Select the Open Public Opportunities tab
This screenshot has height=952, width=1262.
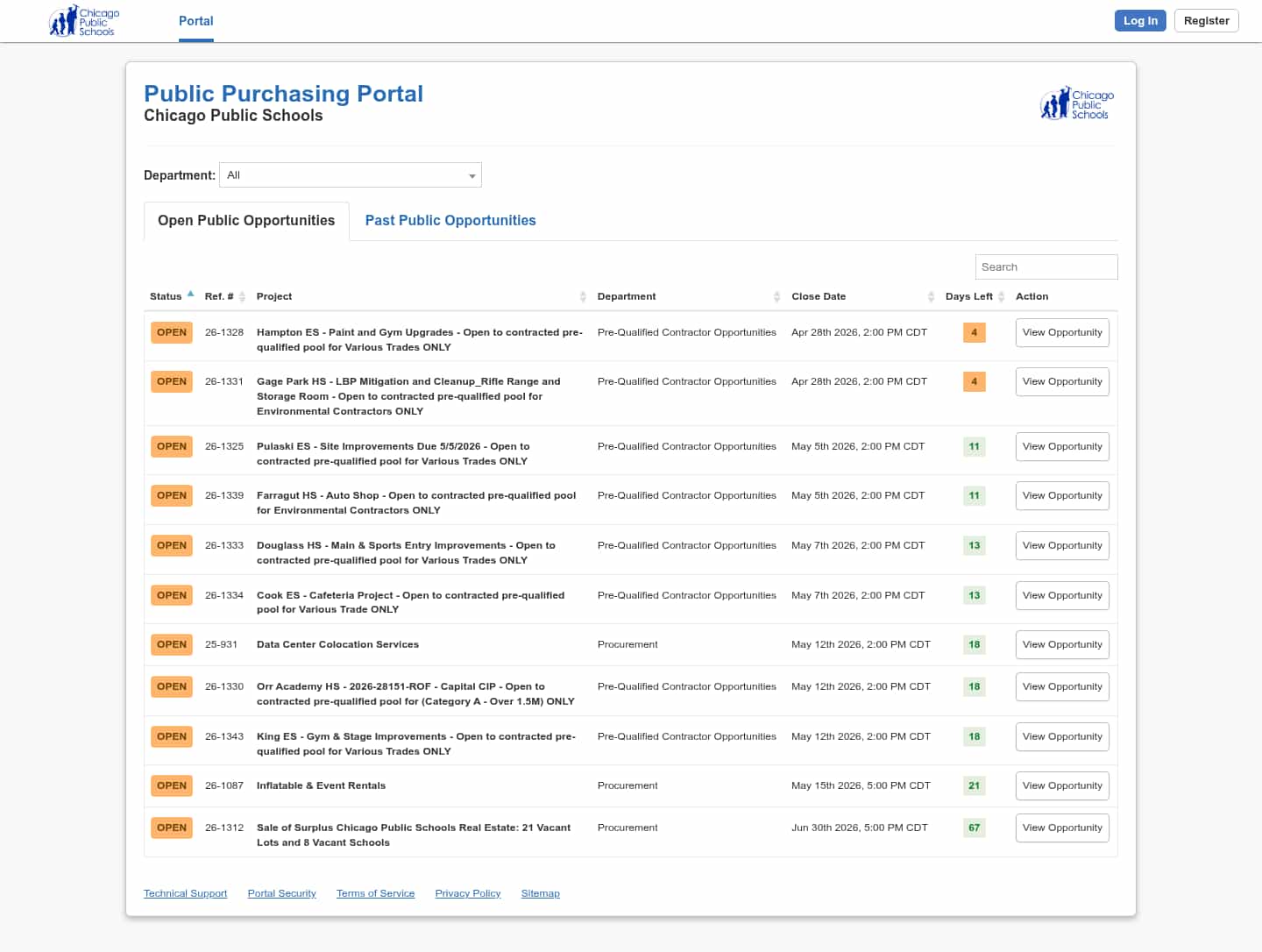tap(246, 221)
